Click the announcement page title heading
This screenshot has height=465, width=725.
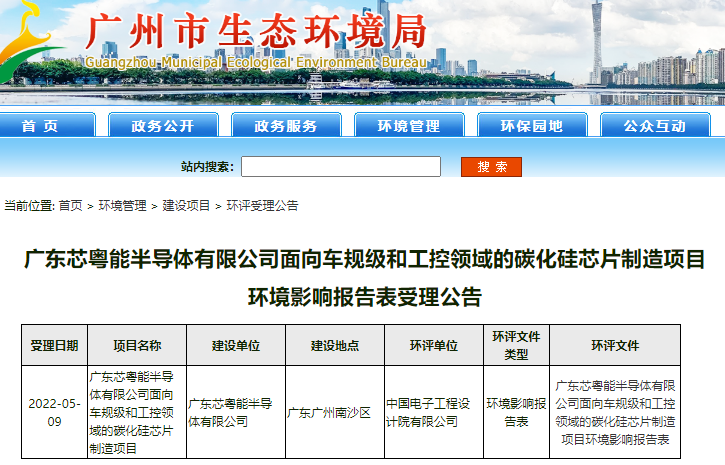point(364,278)
